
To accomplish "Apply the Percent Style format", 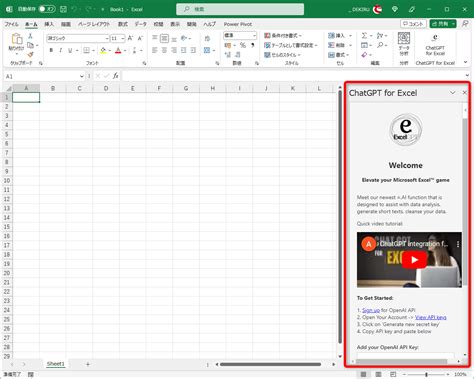I will click(243, 45).
